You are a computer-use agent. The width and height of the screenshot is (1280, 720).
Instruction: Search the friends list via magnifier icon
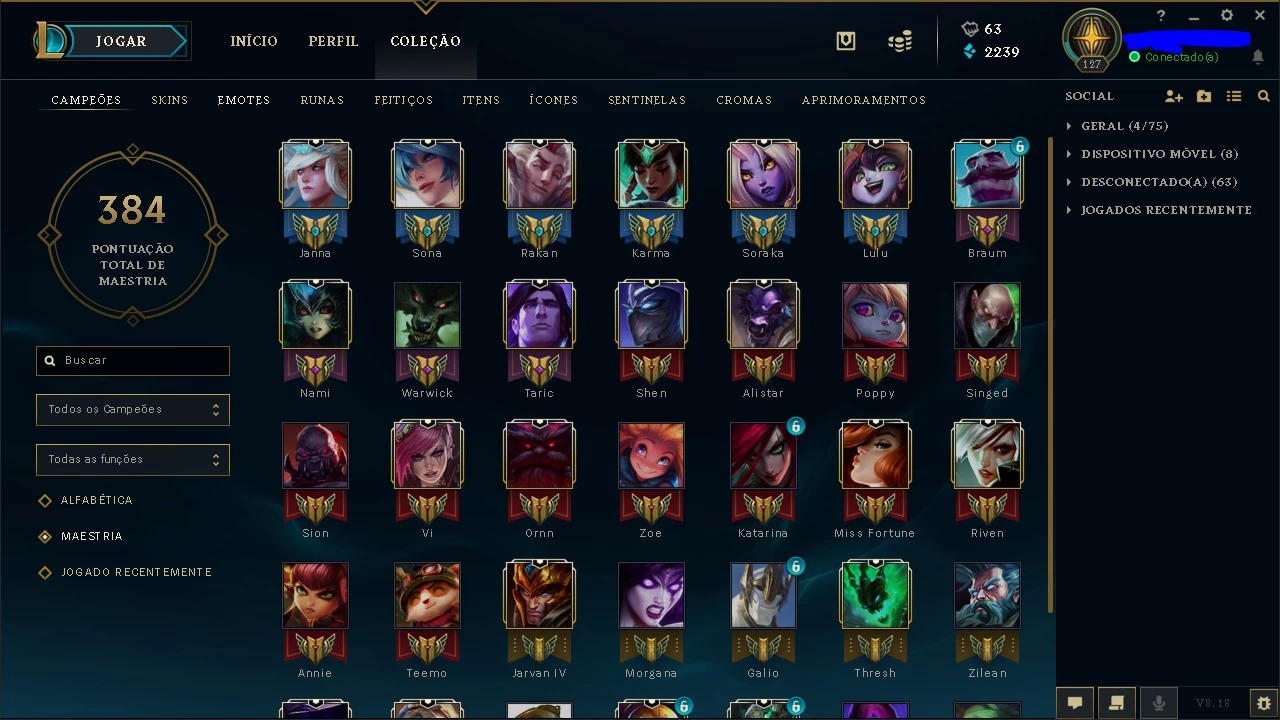1264,97
